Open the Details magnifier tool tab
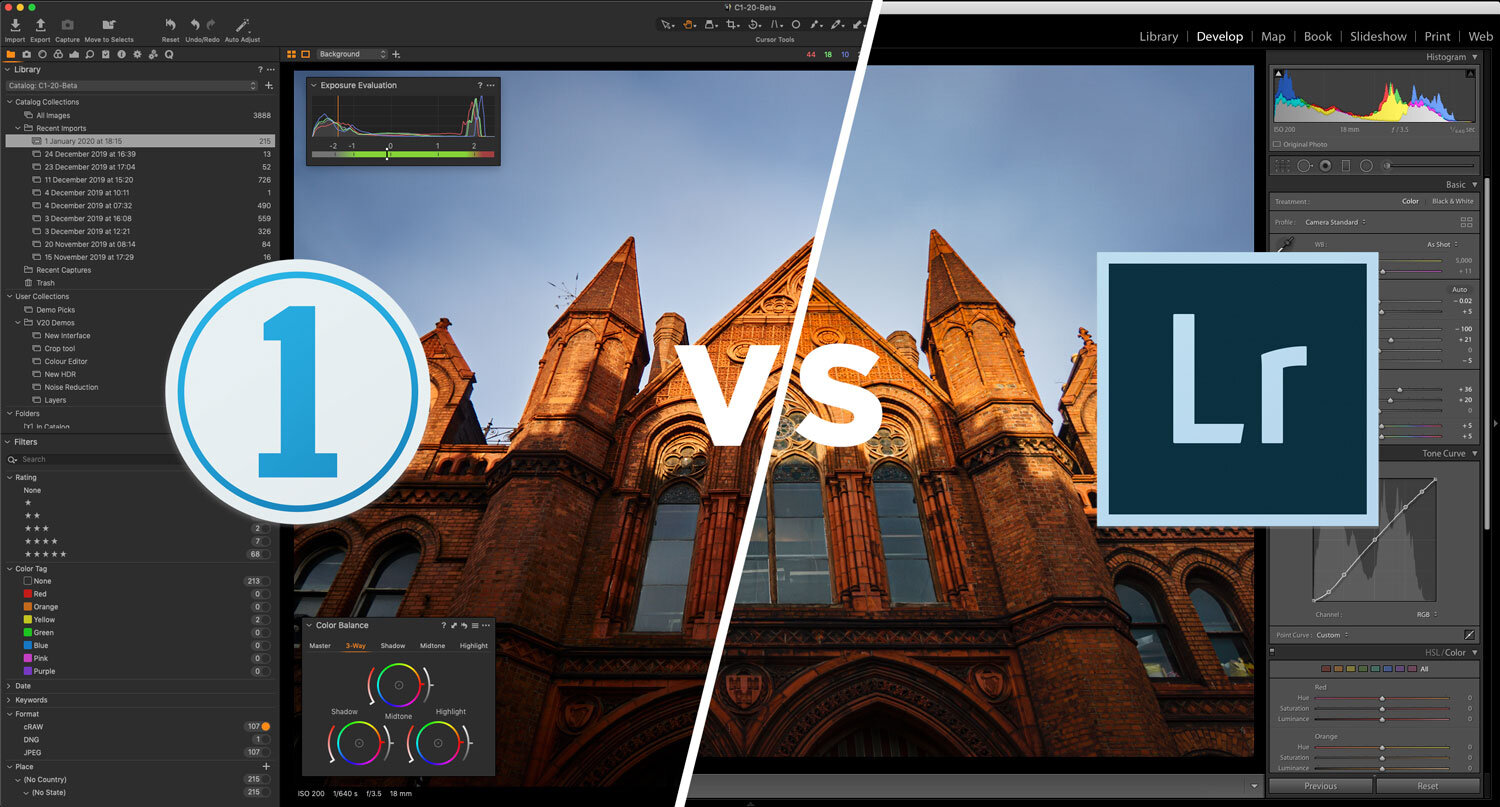The width and height of the screenshot is (1500, 807). point(90,54)
